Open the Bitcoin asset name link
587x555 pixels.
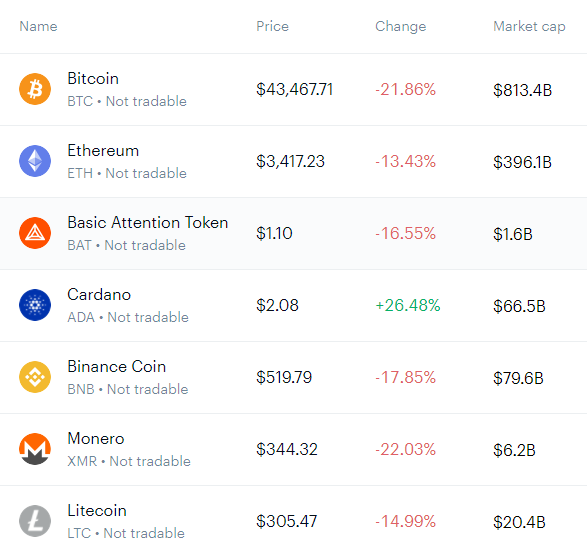pos(93,79)
